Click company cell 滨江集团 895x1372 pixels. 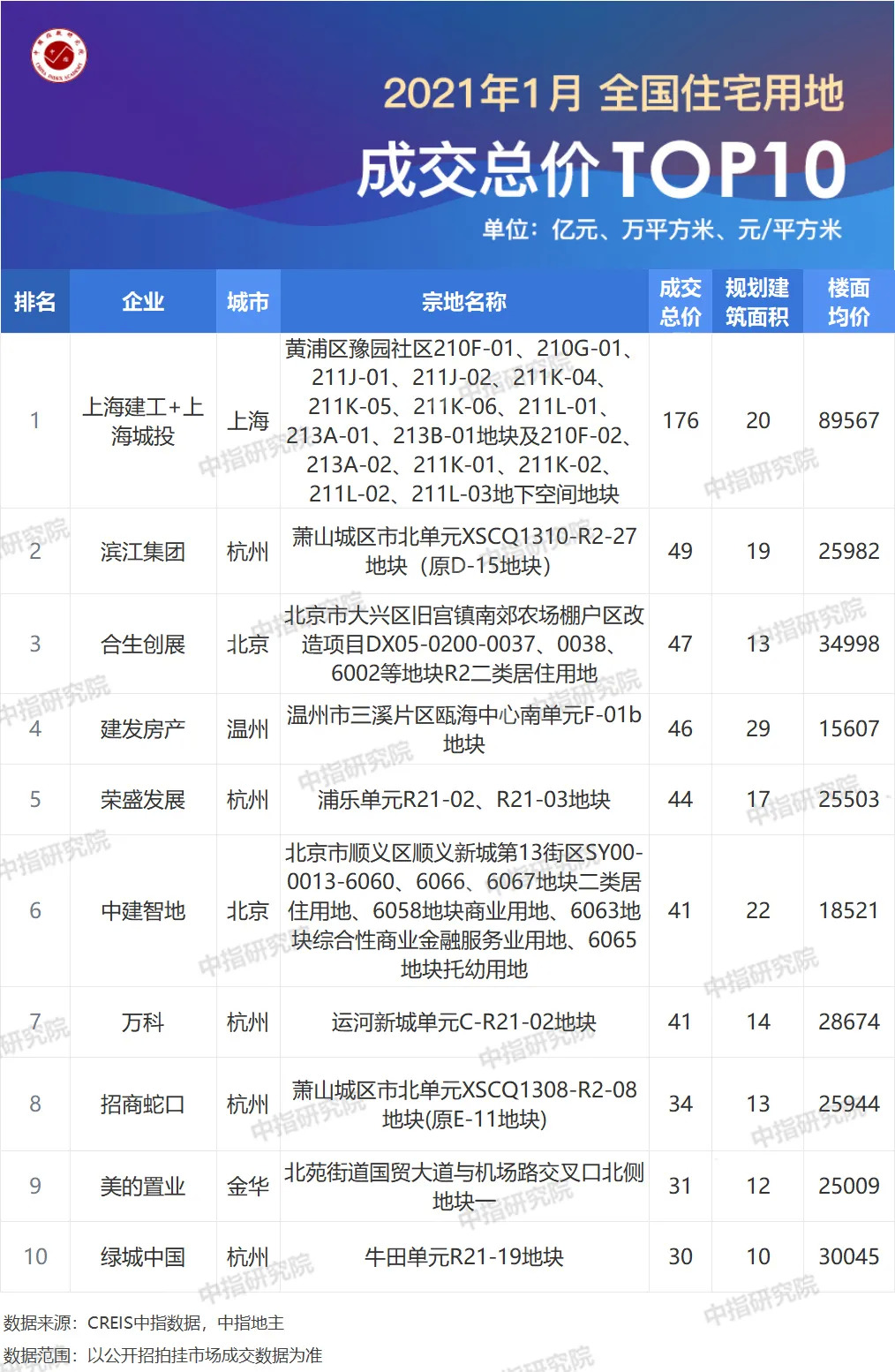pos(143,552)
